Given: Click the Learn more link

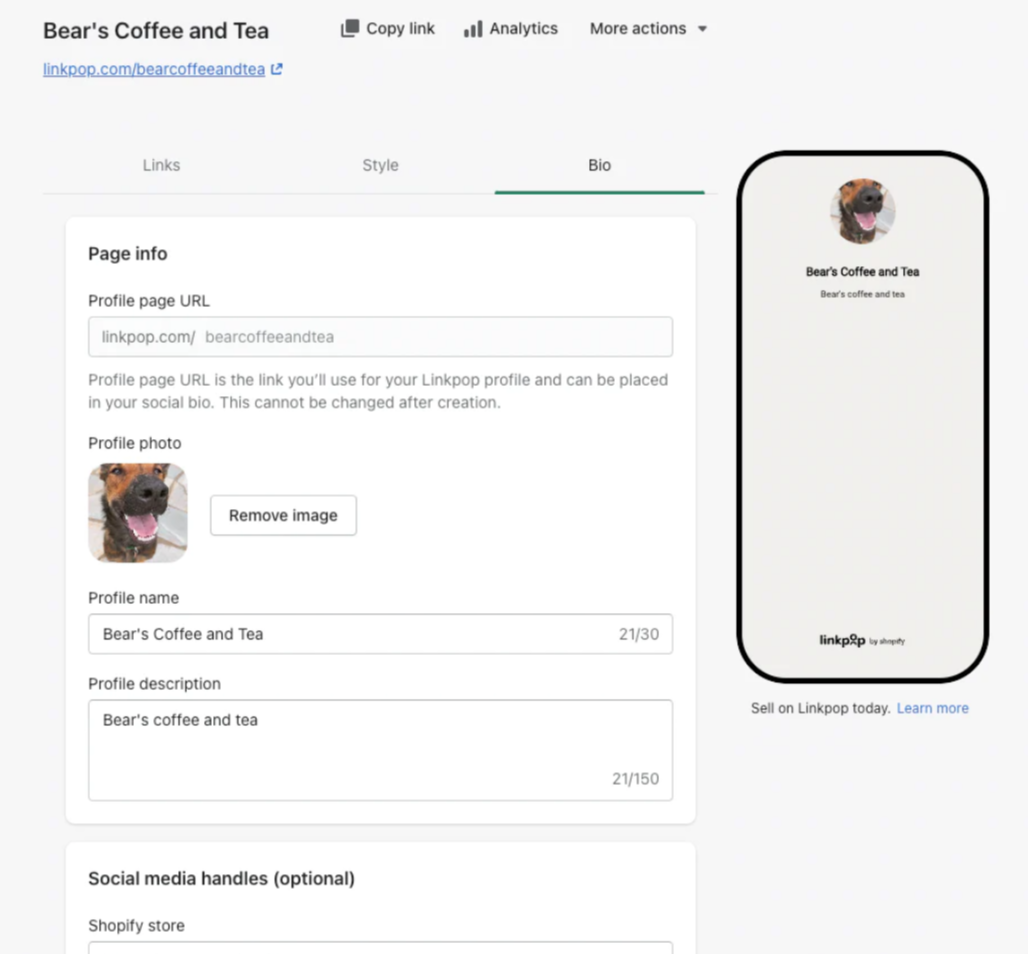Looking at the screenshot, I should pyautogui.click(x=932, y=708).
